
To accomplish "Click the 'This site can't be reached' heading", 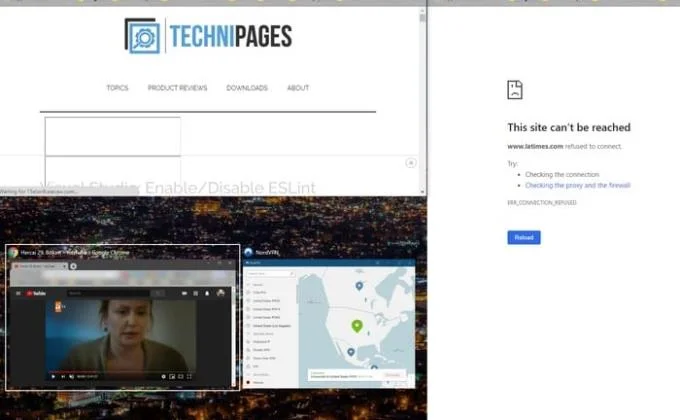I will click(x=569, y=127).
